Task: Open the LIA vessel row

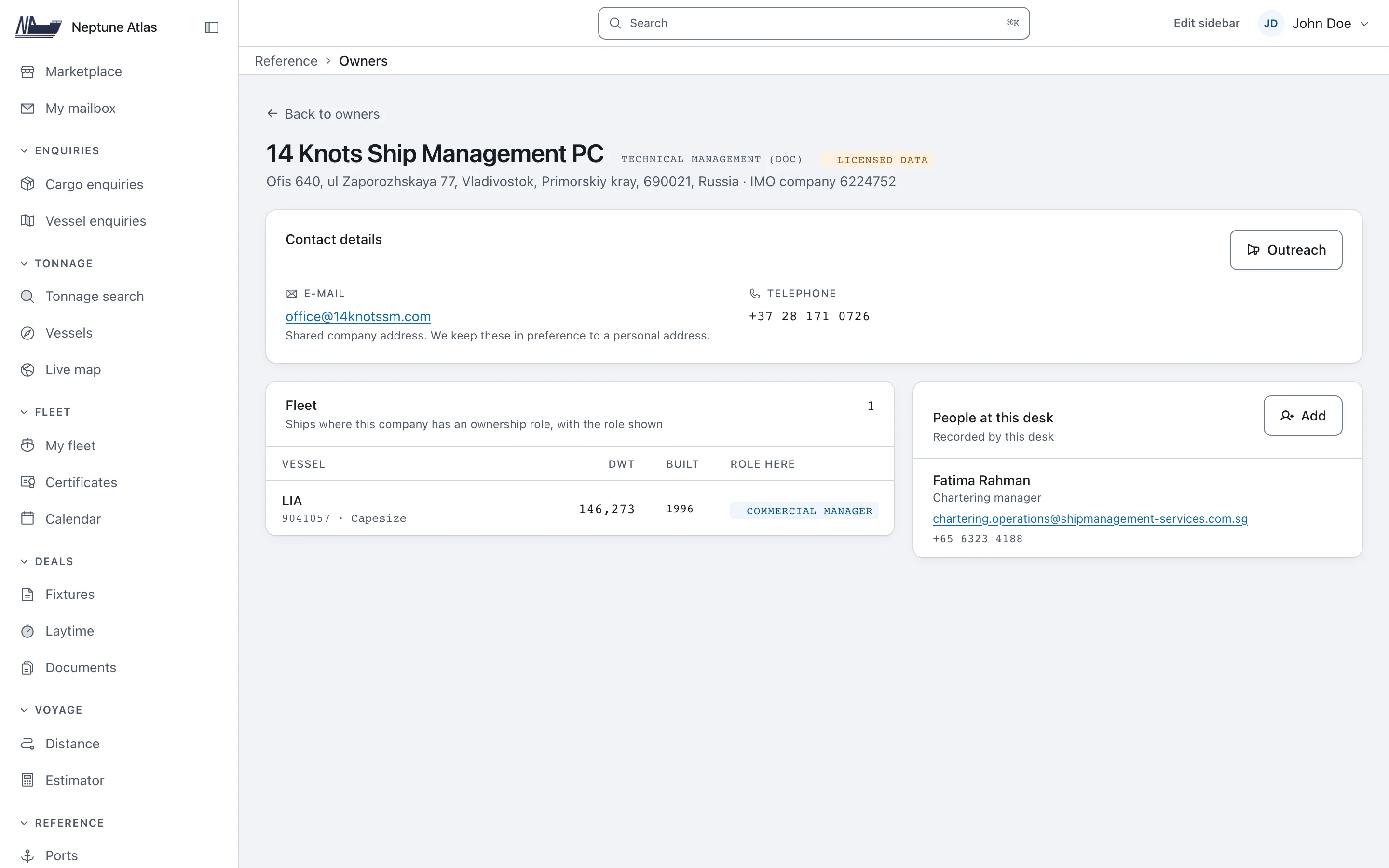Action: (x=580, y=509)
